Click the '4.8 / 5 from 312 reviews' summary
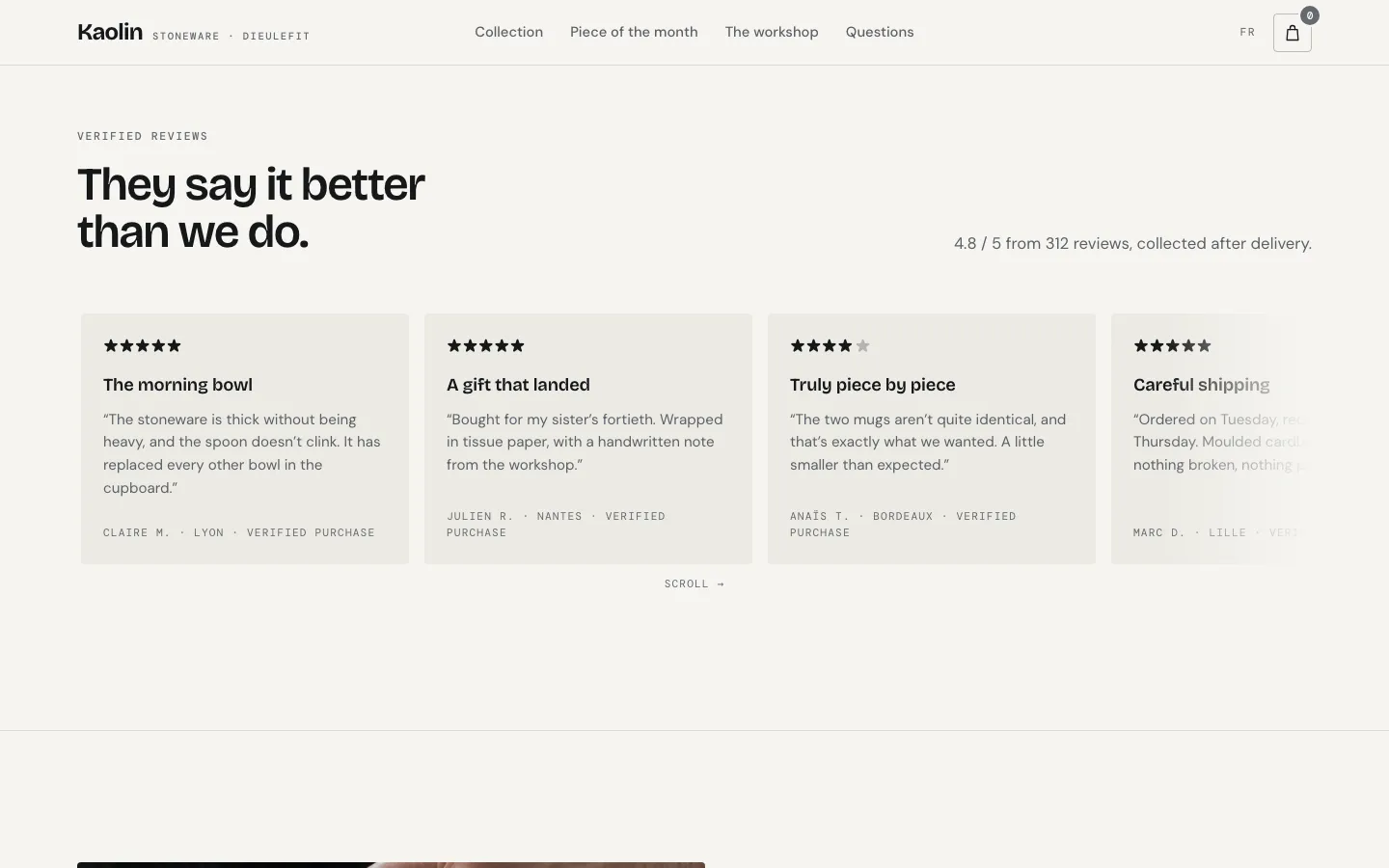This screenshot has height=868, width=1389. pyautogui.click(x=1132, y=243)
